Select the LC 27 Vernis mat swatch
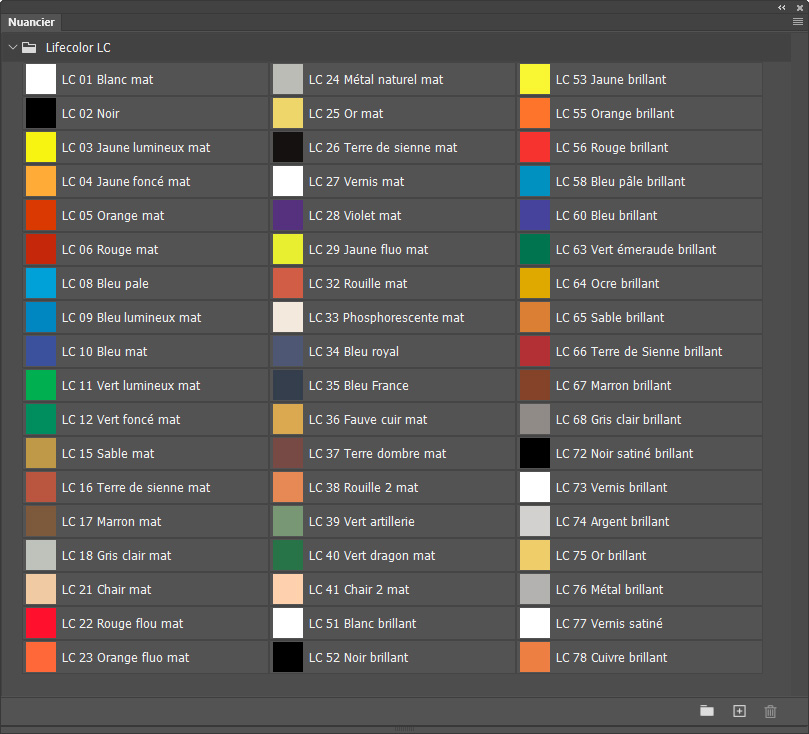This screenshot has width=809, height=734. [288, 182]
